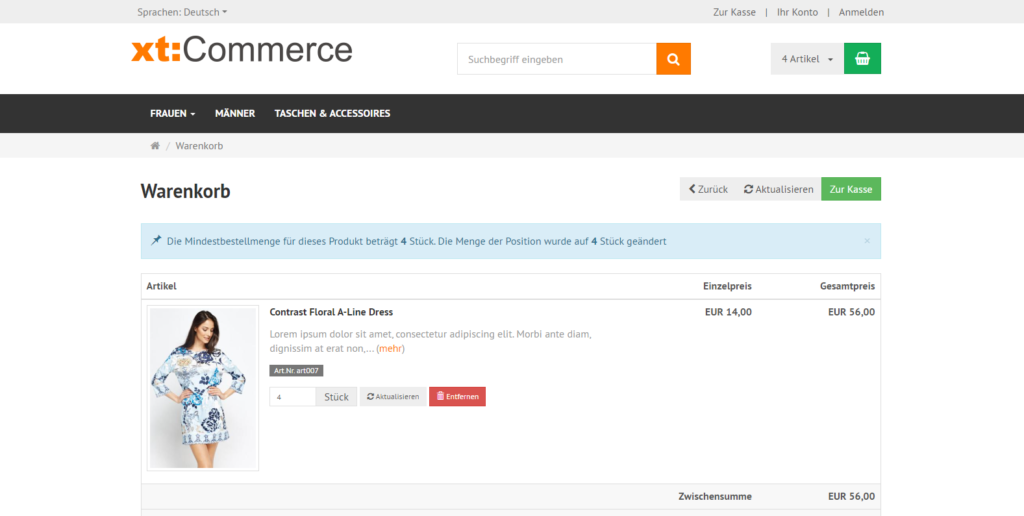The width and height of the screenshot is (1024, 516).
Task: Expand the Sprachen: Deutsch language dropdown
Action: tap(182, 12)
